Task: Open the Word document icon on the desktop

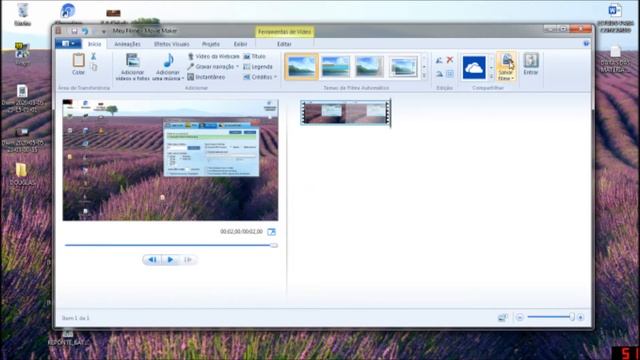Action: tap(615, 17)
